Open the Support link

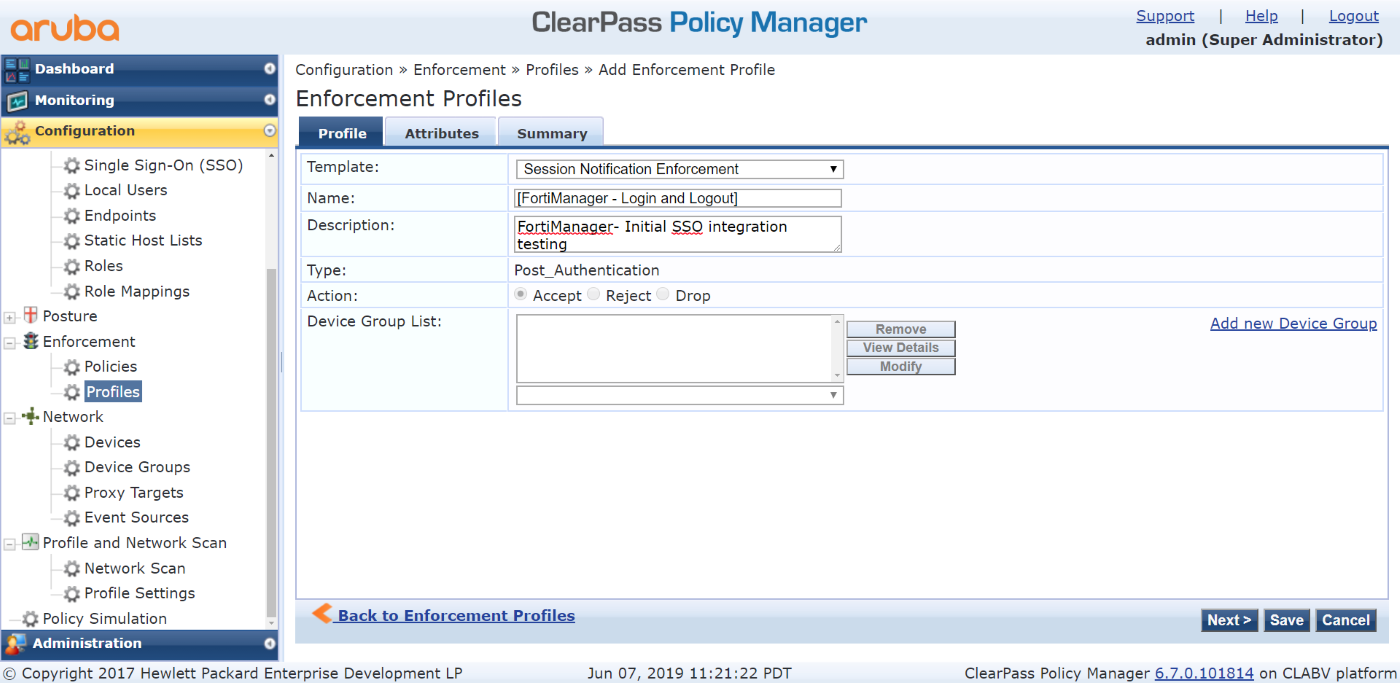[x=1165, y=16]
